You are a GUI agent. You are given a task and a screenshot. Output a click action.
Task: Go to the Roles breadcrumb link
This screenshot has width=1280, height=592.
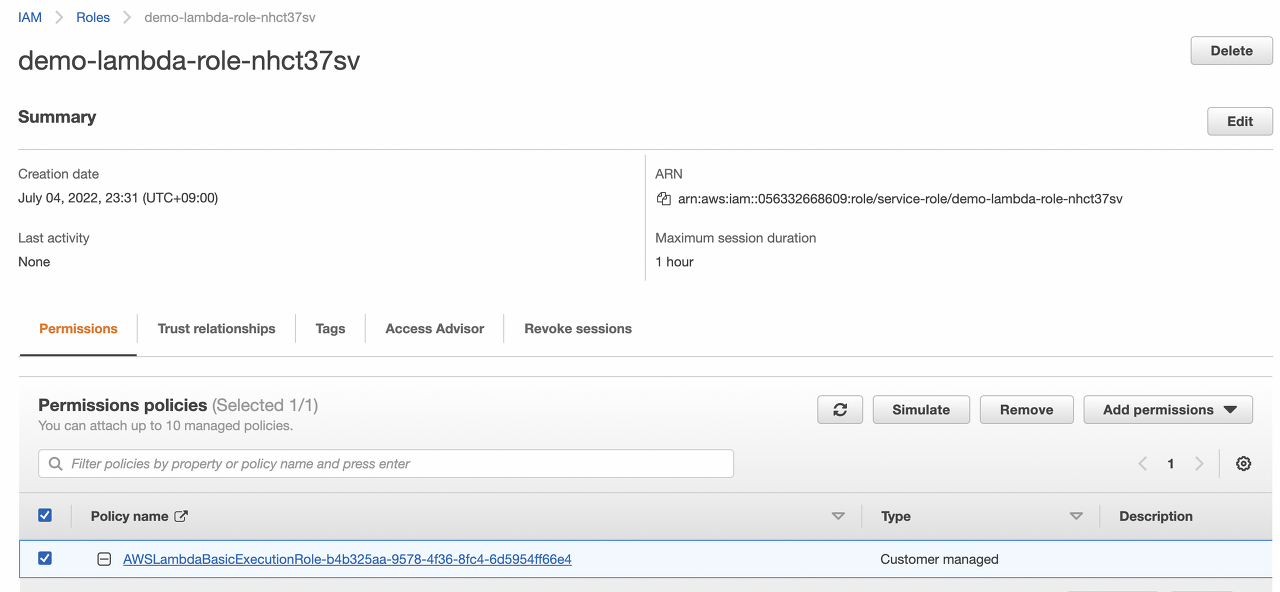(93, 18)
